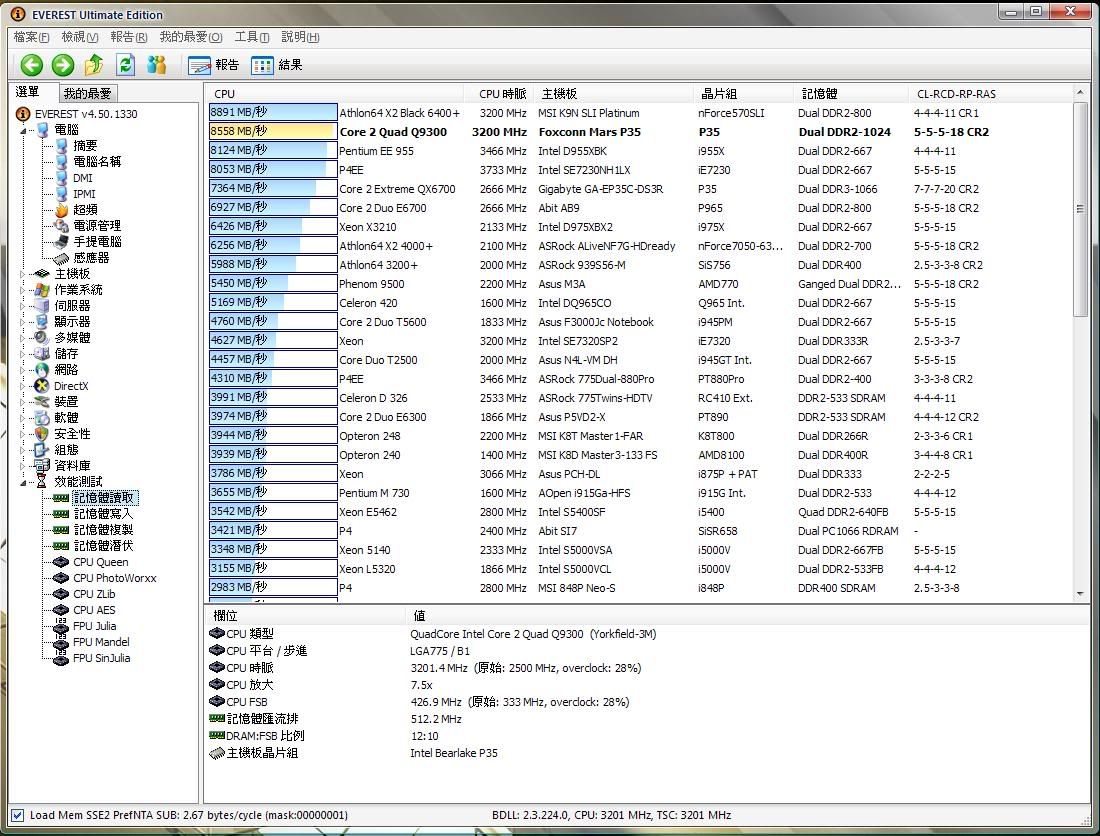Screen dimensions: 1100x836
Task: Select the FPU Julia icon
Action: click(61, 626)
